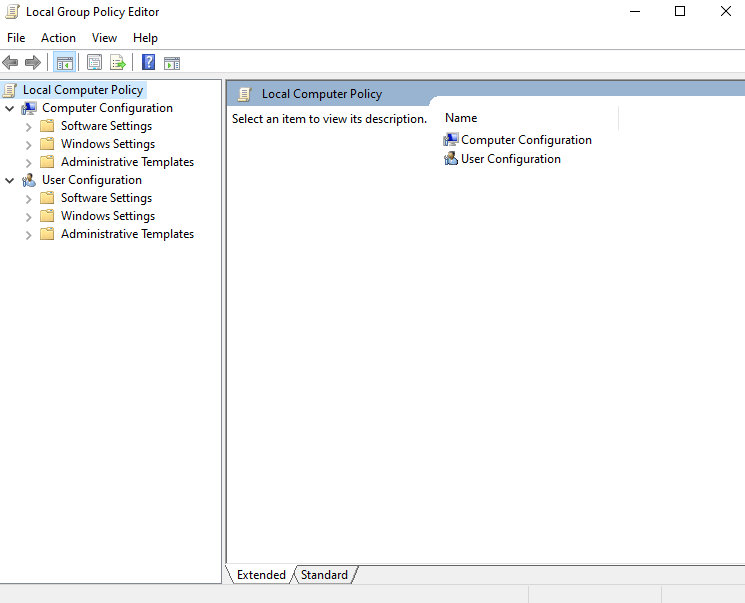Open Help using the question mark icon
This screenshot has width=745, height=603.
tap(148, 63)
